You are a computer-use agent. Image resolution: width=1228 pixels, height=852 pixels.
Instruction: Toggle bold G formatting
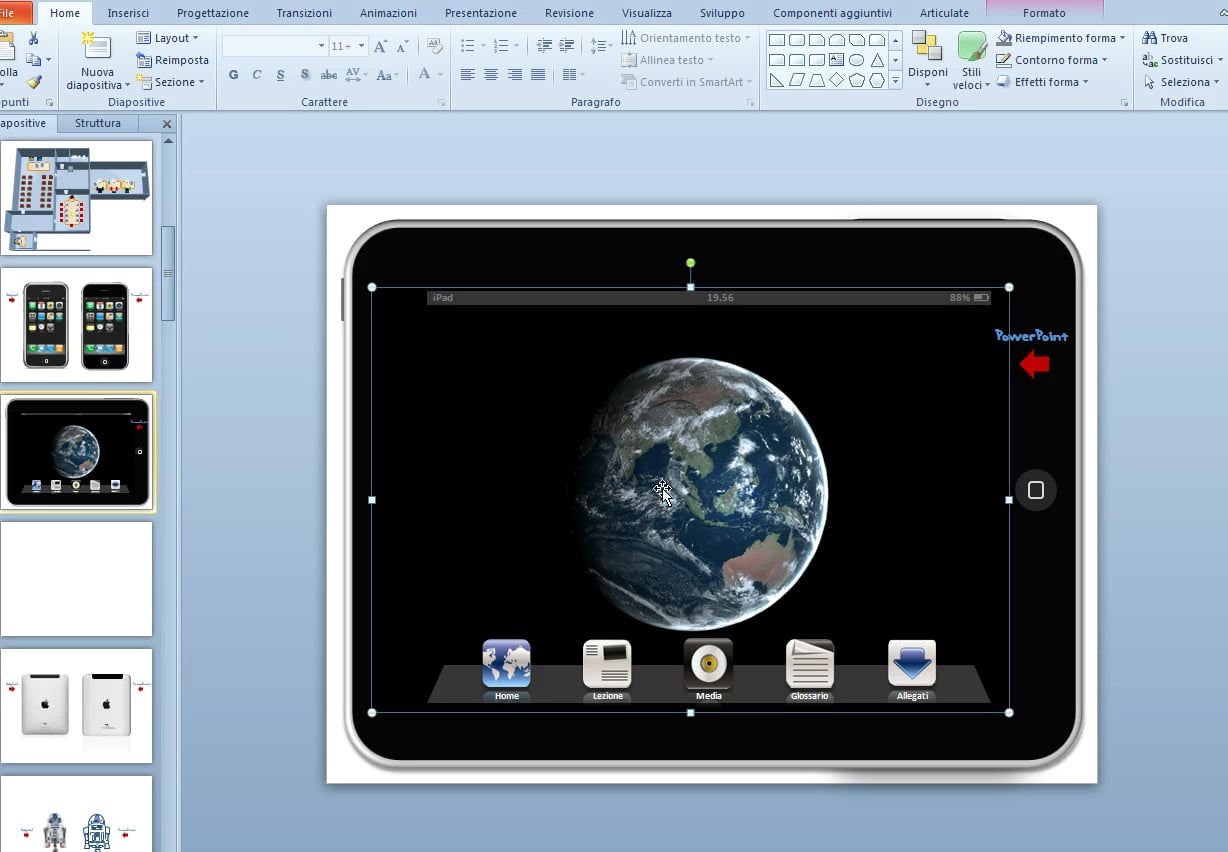tap(234, 75)
